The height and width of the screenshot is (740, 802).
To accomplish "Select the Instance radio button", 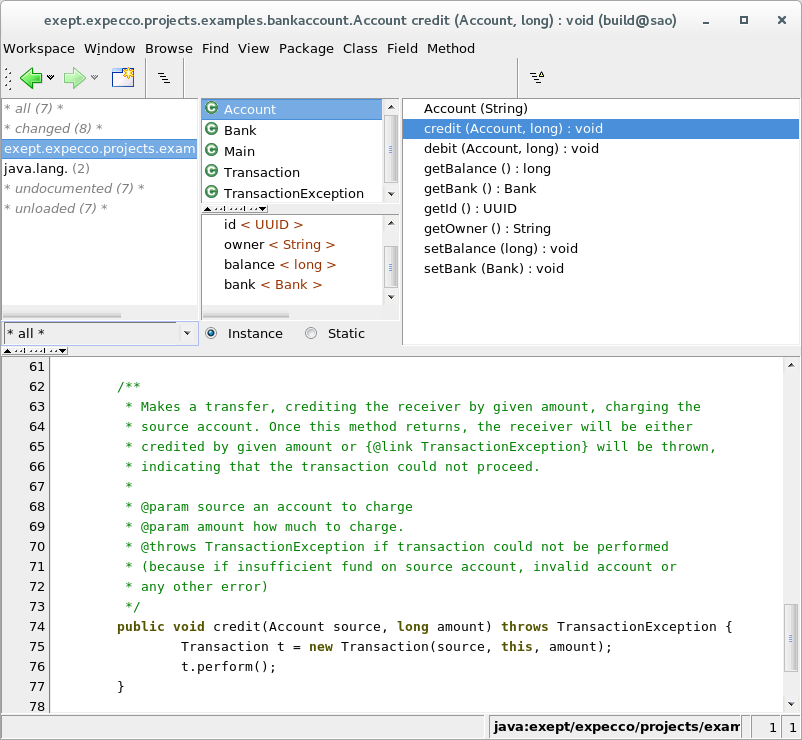I will [x=212, y=333].
